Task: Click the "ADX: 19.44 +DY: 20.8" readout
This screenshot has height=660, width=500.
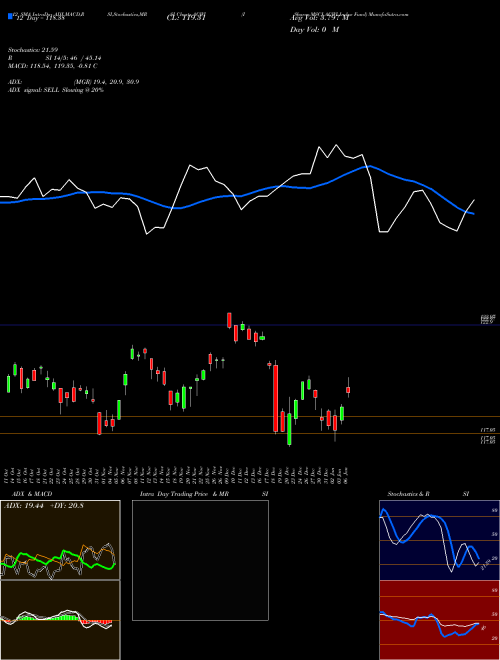Action: pos(44,506)
